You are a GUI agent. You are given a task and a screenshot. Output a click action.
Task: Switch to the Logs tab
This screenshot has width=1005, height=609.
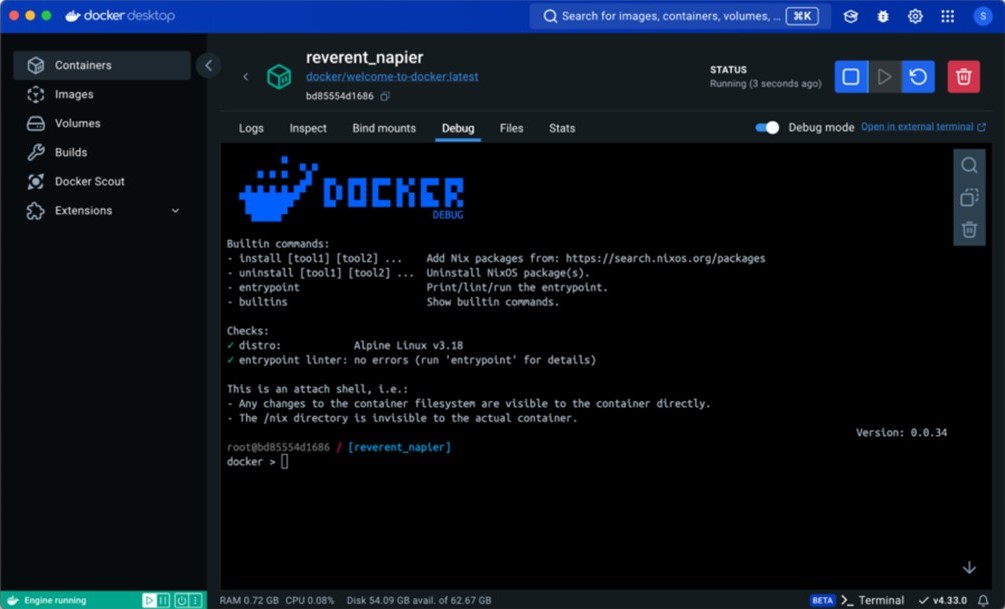coord(251,128)
